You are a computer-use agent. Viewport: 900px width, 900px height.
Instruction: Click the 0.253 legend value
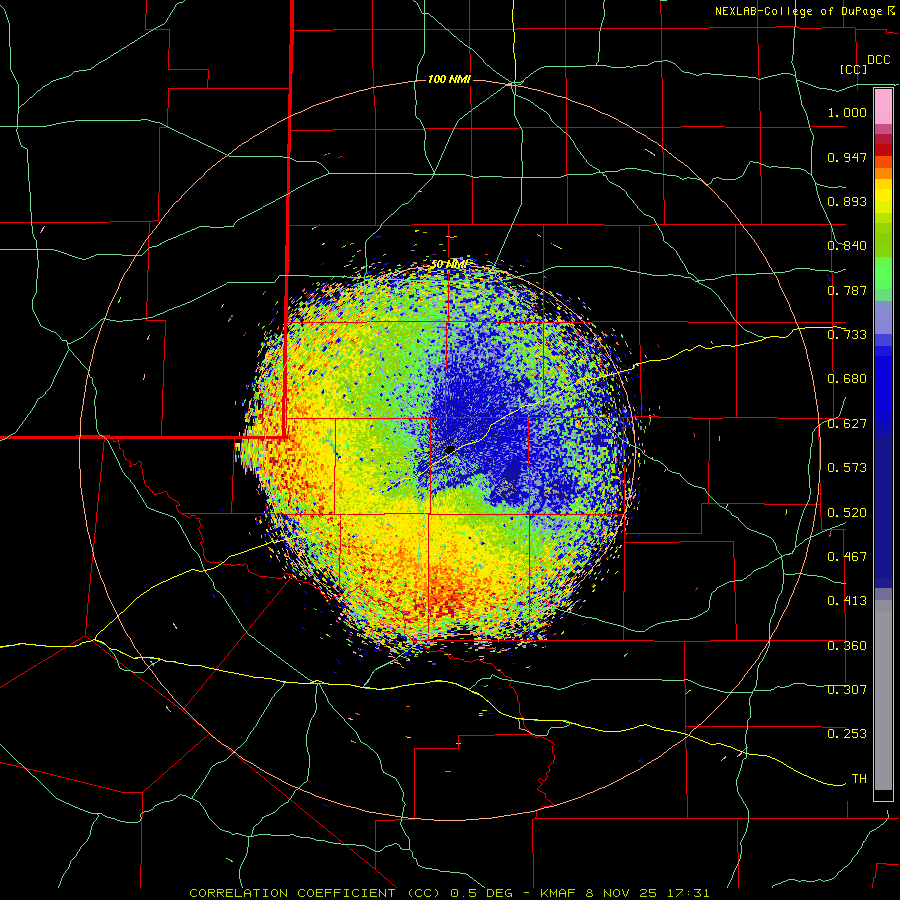pos(847,734)
